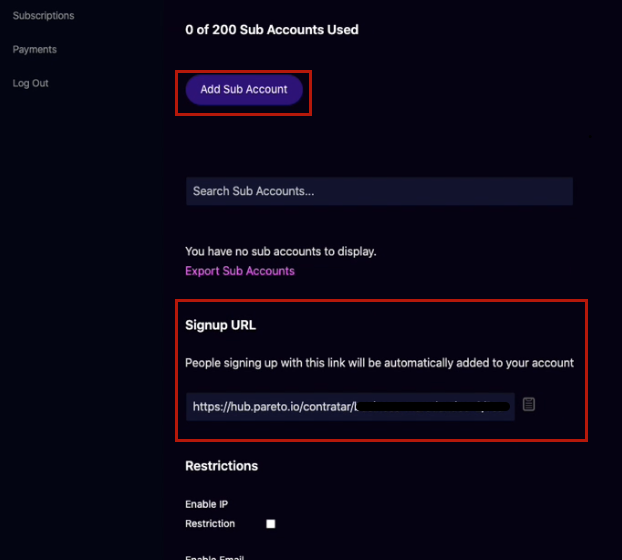The image size is (622, 560).
Task: Tick the Enable IP Restriction checkbox
Action: click(271, 524)
